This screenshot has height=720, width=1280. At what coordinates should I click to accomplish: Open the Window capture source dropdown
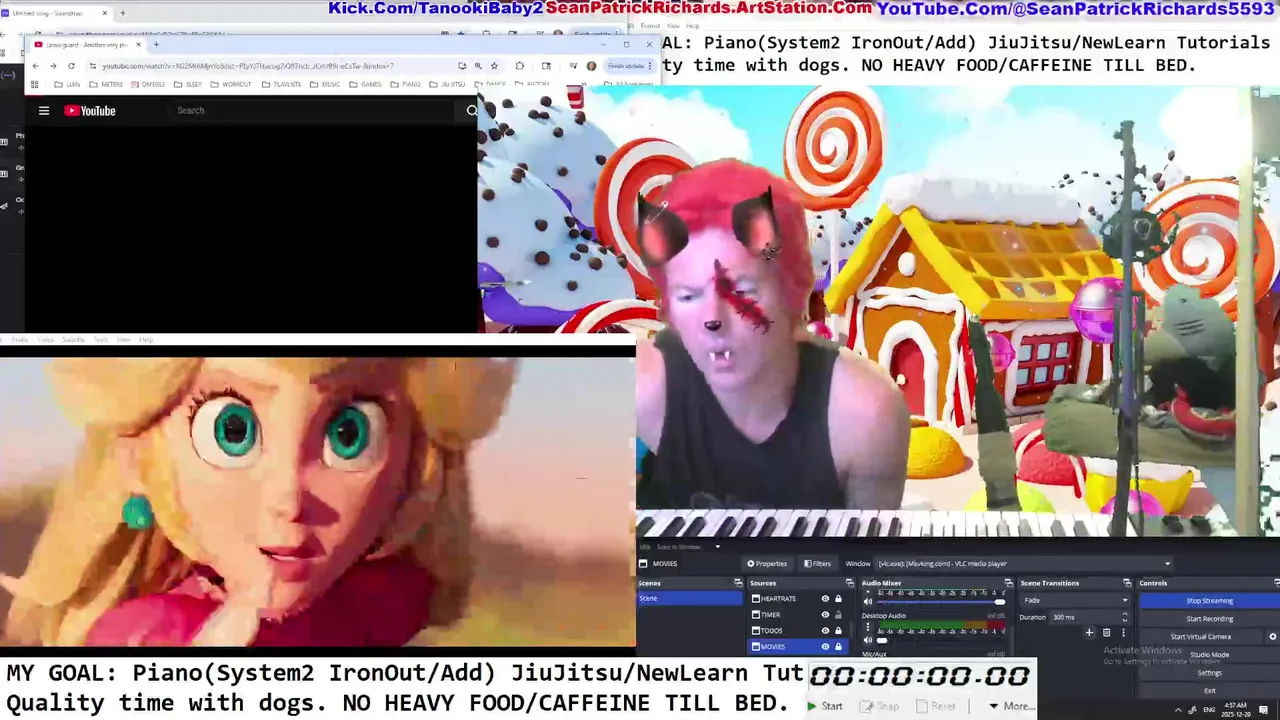1023,564
